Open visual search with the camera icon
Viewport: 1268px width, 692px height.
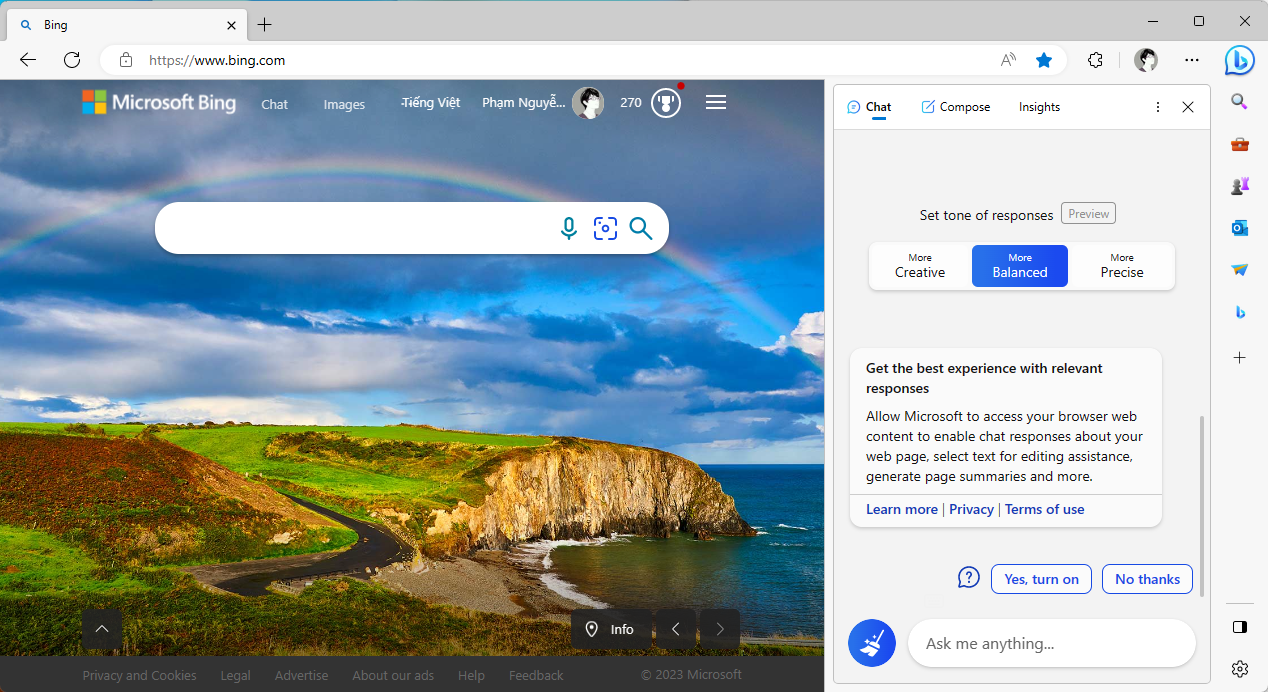coord(605,228)
